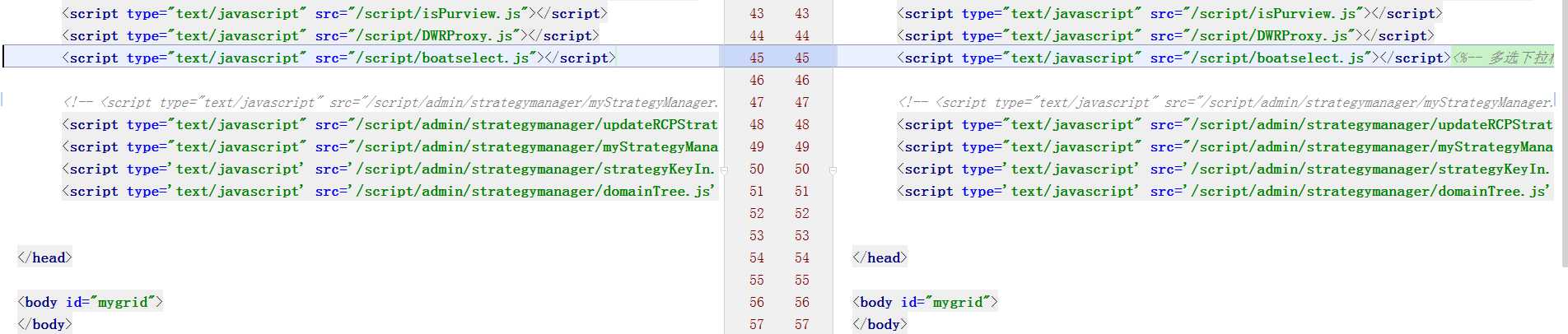Click the body id="mygrid" tag in left pane
Screen dimensions: 1568x334
(x=90, y=302)
